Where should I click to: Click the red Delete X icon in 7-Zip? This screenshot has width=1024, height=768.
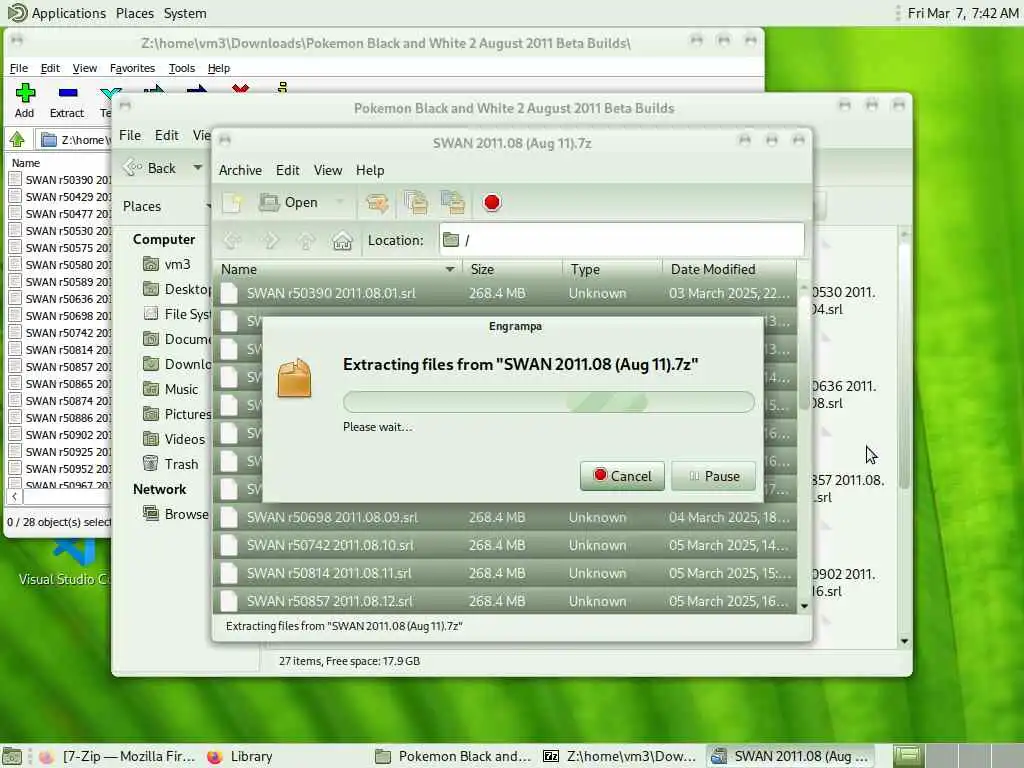click(x=240, y=88)
